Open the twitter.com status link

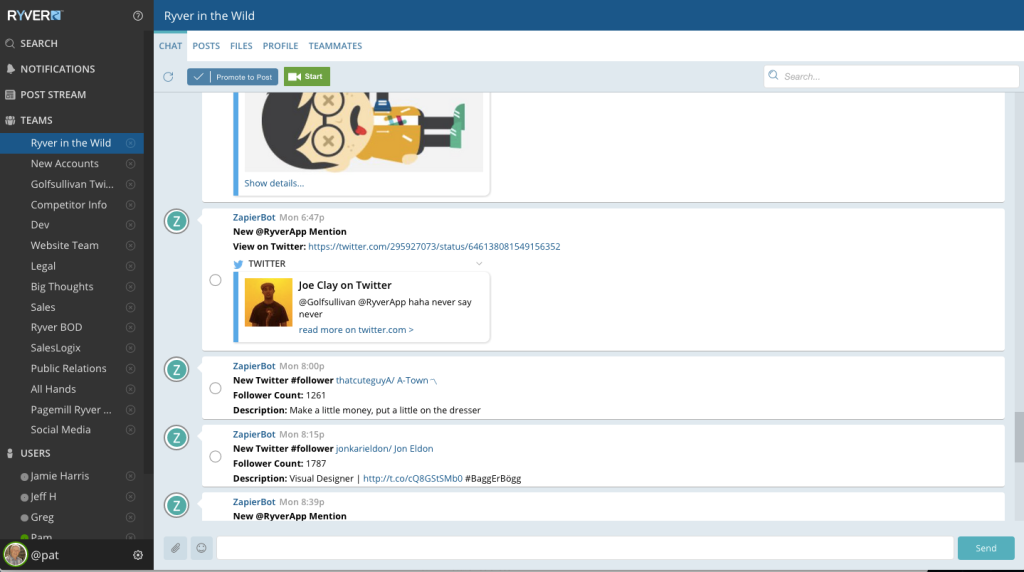click(434, 247)
